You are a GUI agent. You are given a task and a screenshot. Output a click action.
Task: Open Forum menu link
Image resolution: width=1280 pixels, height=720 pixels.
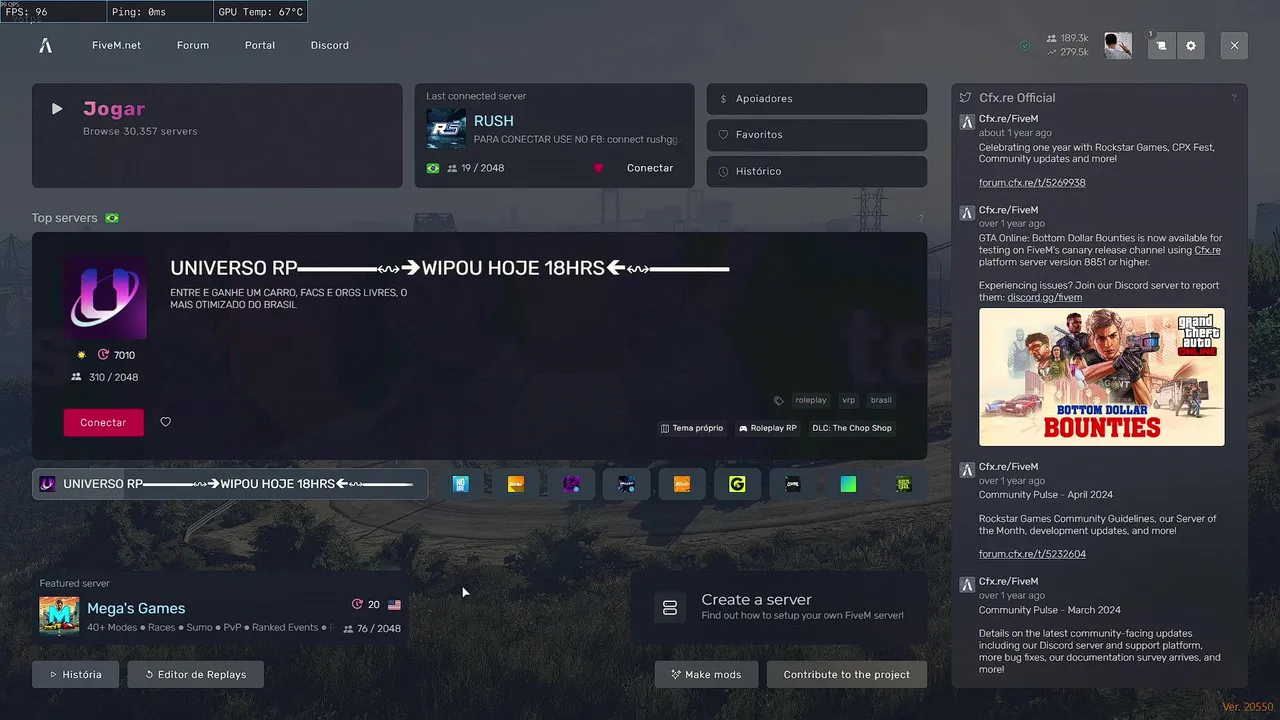(x=193, y=45)
